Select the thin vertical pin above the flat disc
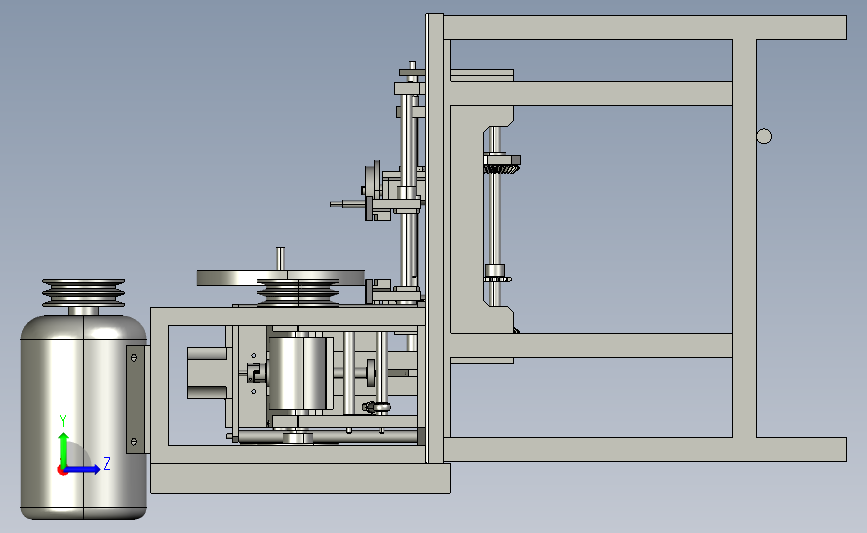 pos(280,259)
